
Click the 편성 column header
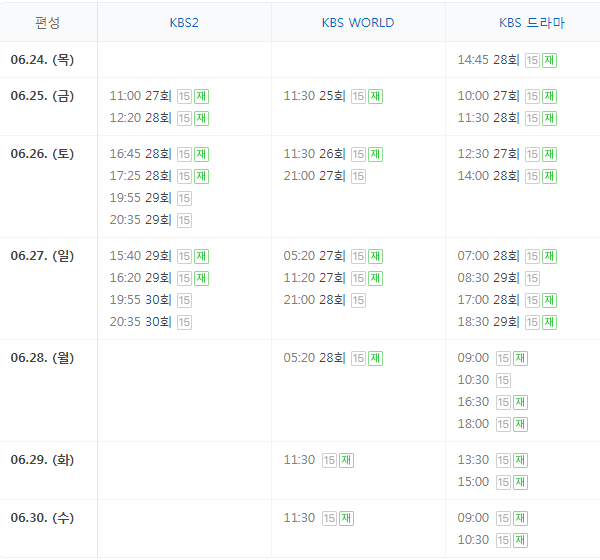(48, 23)
